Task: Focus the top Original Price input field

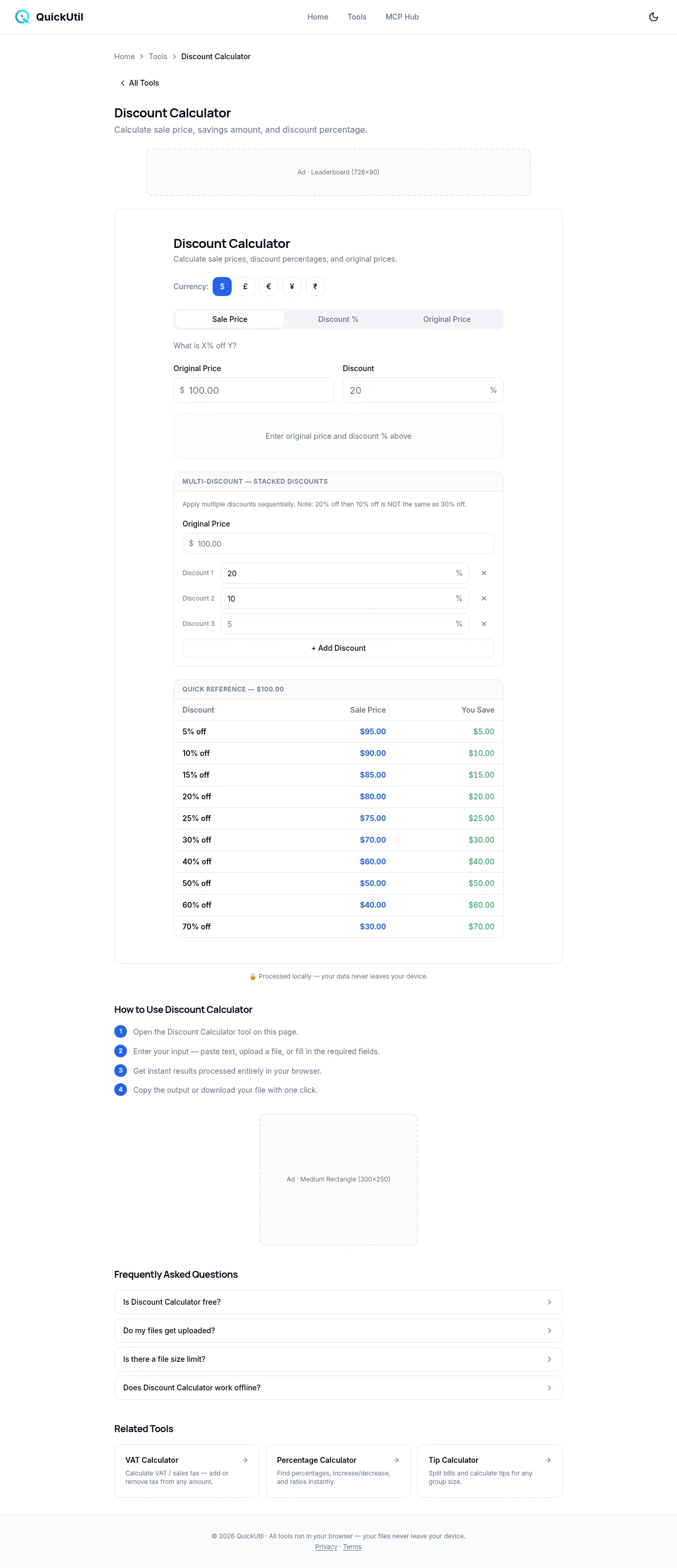Action: point(259,390)
